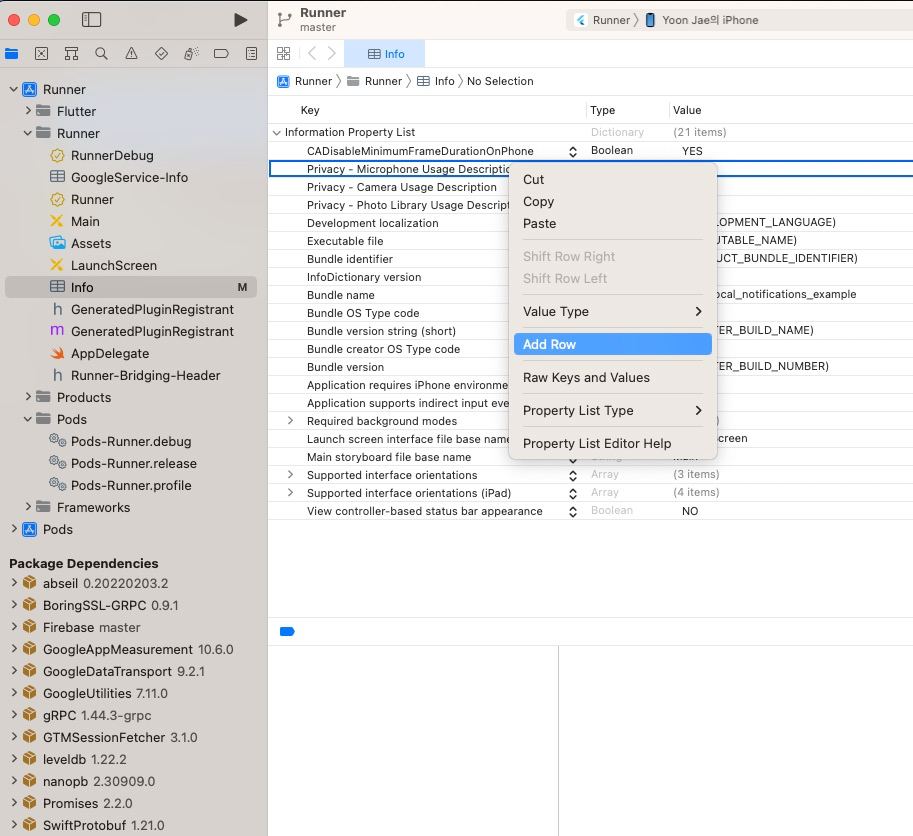Open the Breakpoint navigator icon
This screenshot has width=913, height=836.
pos(221,54)
